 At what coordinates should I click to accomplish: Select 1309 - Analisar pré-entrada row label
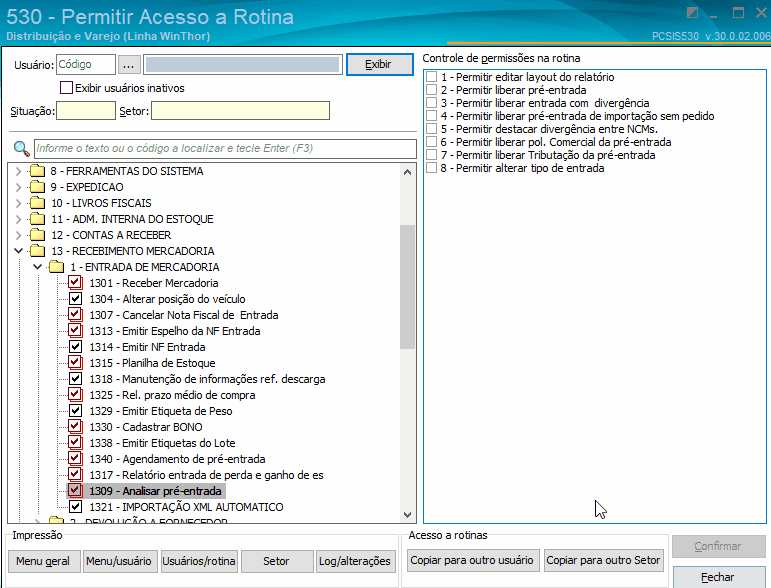pos(155,491)
